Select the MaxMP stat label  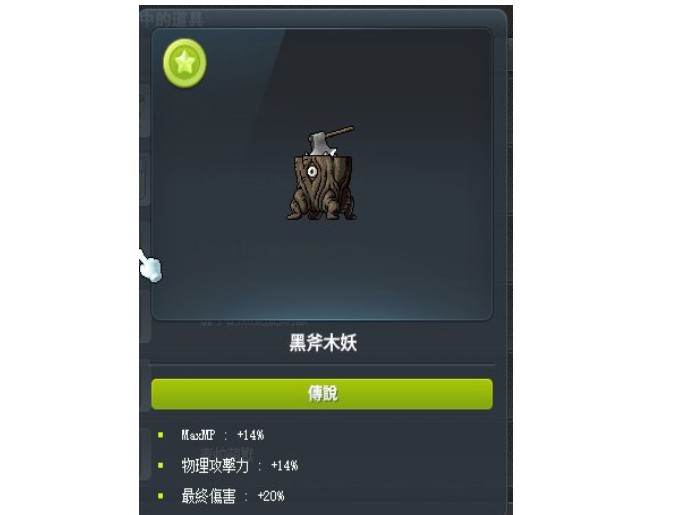coord(198,435)
